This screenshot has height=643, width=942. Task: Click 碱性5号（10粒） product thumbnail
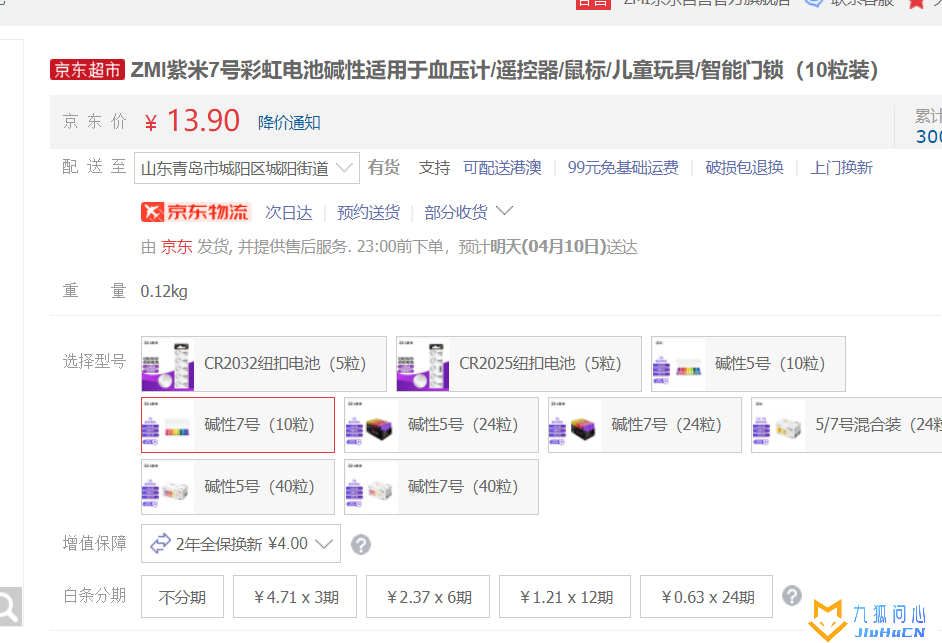[x=678, y=364]
